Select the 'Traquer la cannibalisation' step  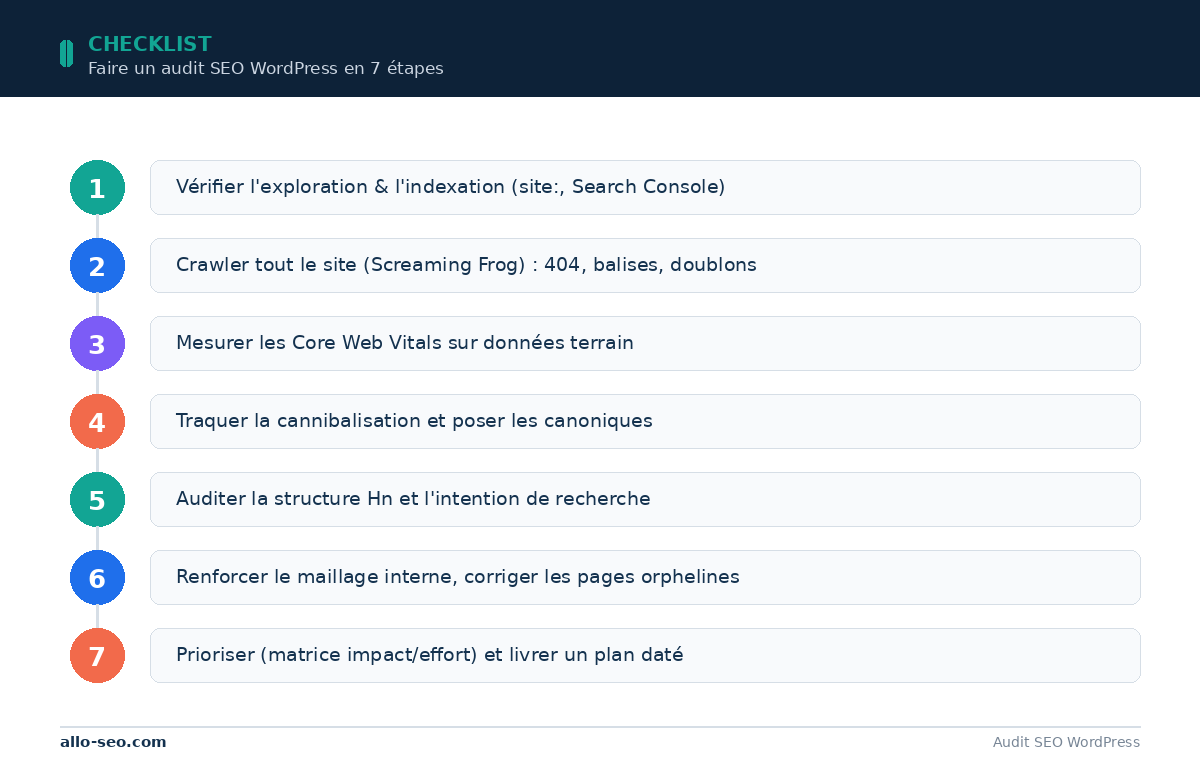click(645, 421)
